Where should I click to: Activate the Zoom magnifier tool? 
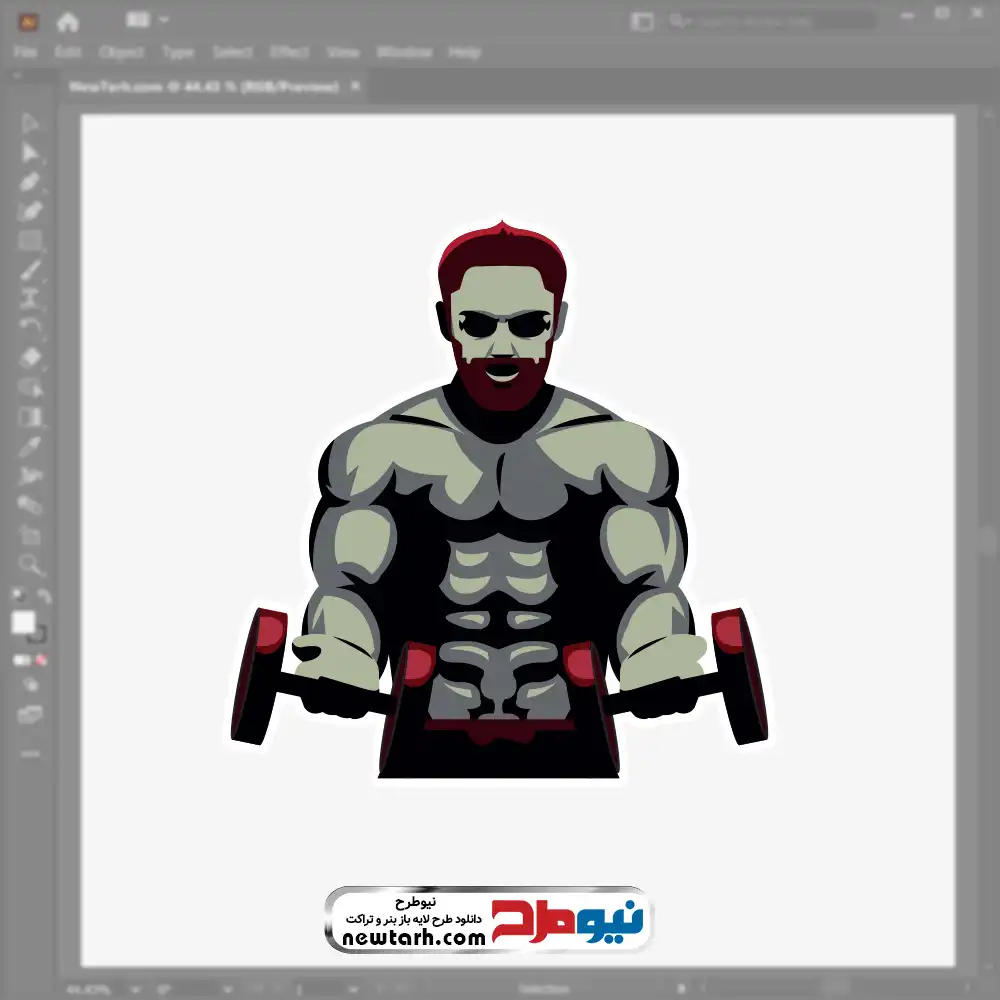point(30,565)
